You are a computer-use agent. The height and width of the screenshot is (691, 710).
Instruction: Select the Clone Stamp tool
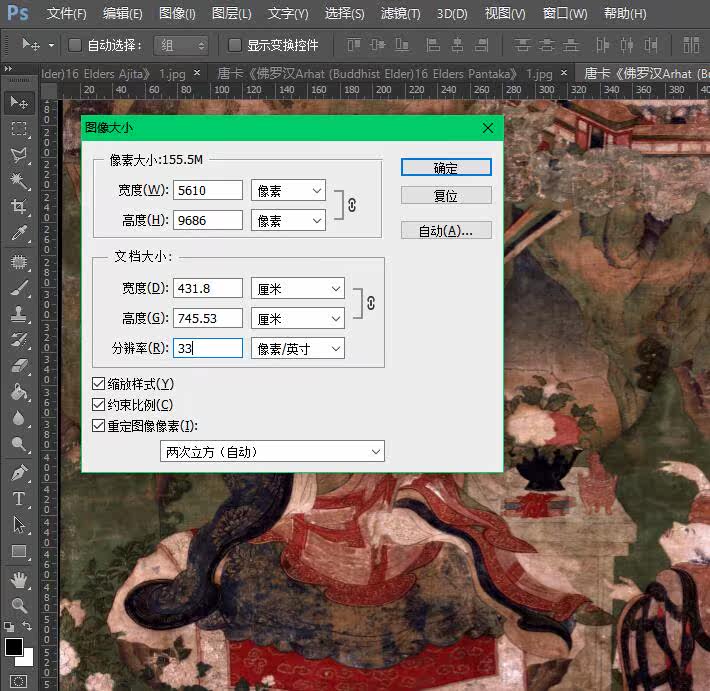(x=19, y=314)
